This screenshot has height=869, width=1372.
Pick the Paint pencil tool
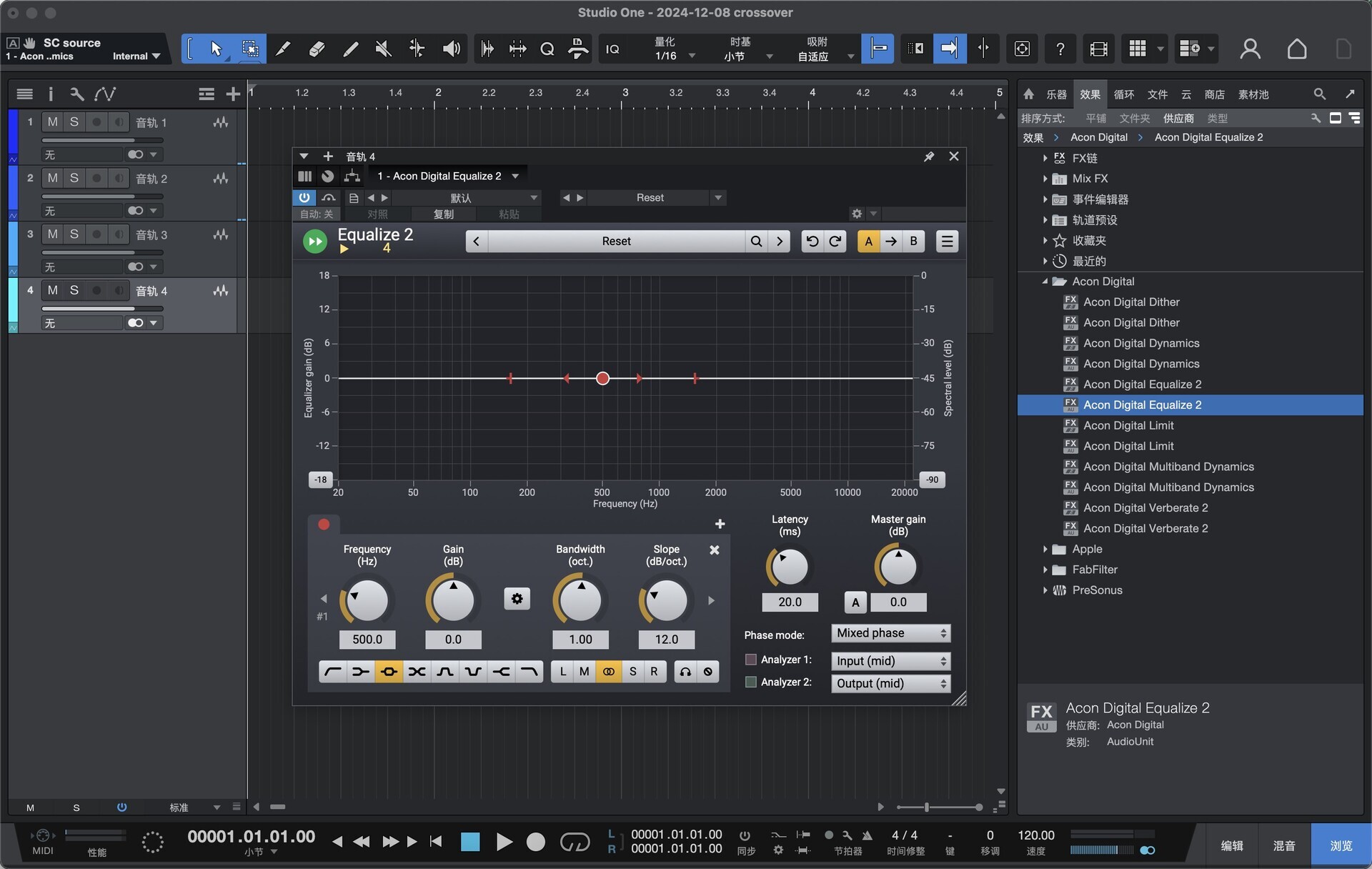coord(350,49)
